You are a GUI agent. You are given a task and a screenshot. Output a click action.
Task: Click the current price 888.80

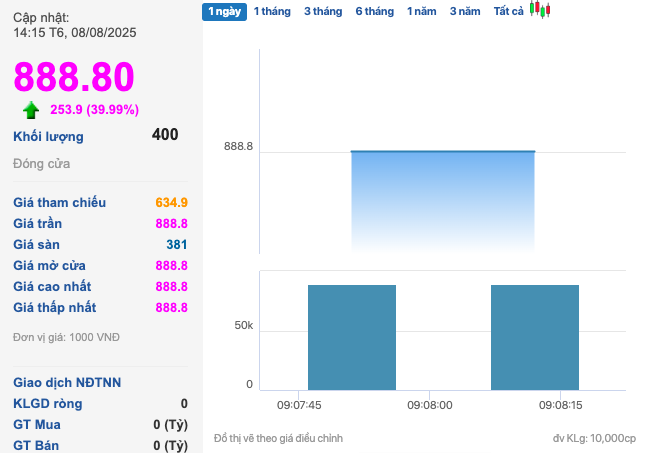click(x=74, y=77)
